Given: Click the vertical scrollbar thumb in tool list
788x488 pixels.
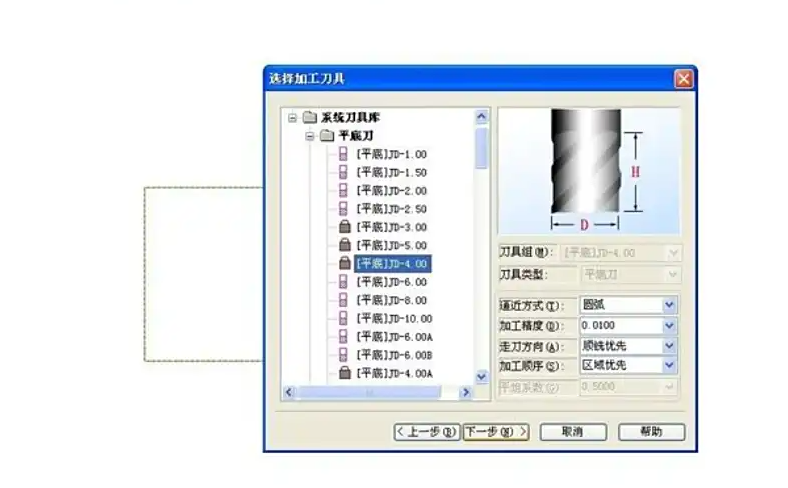Looking at the screenshot, I should coord(481,148).
